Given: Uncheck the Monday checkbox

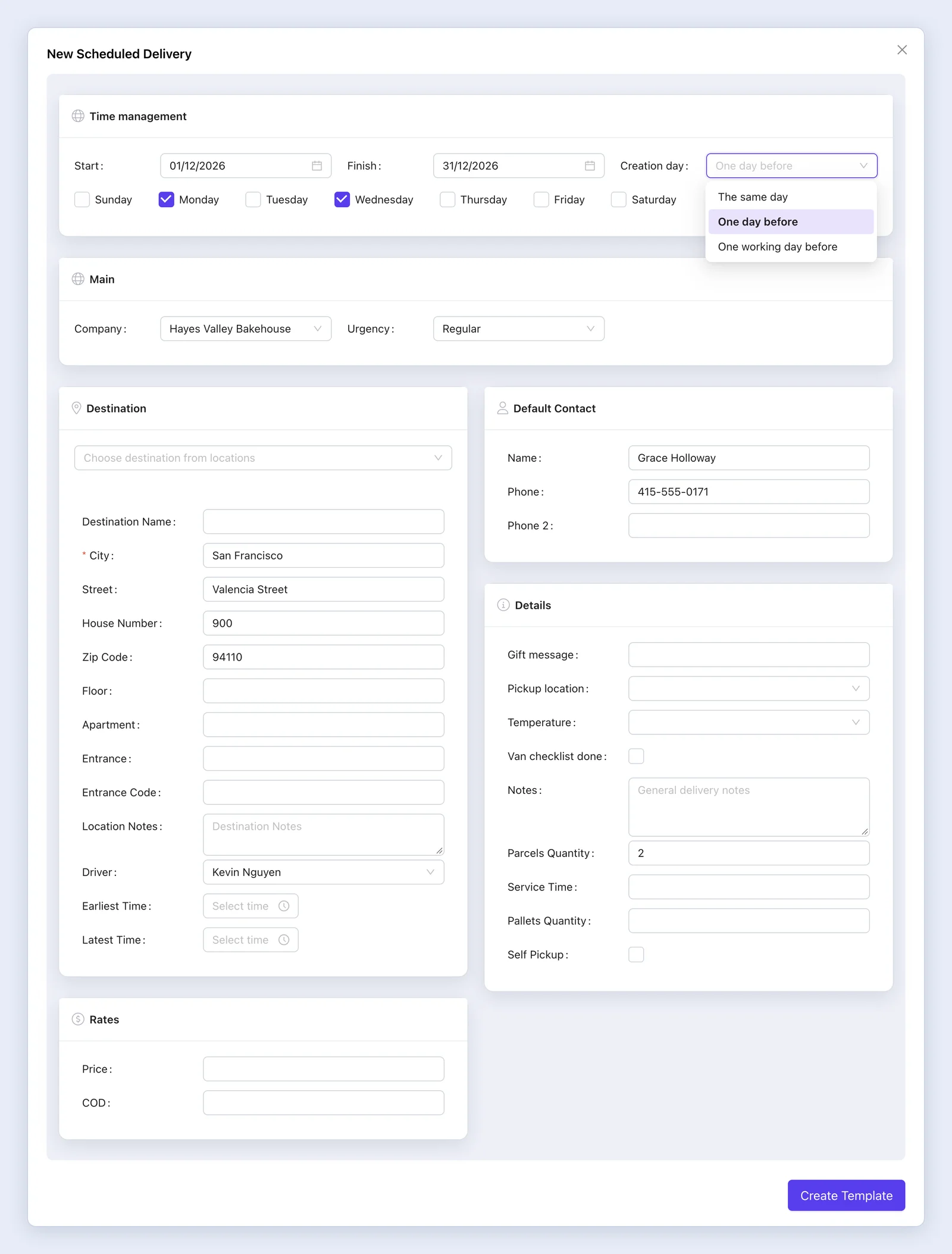Looking at the screenshot, I should 166,199.
